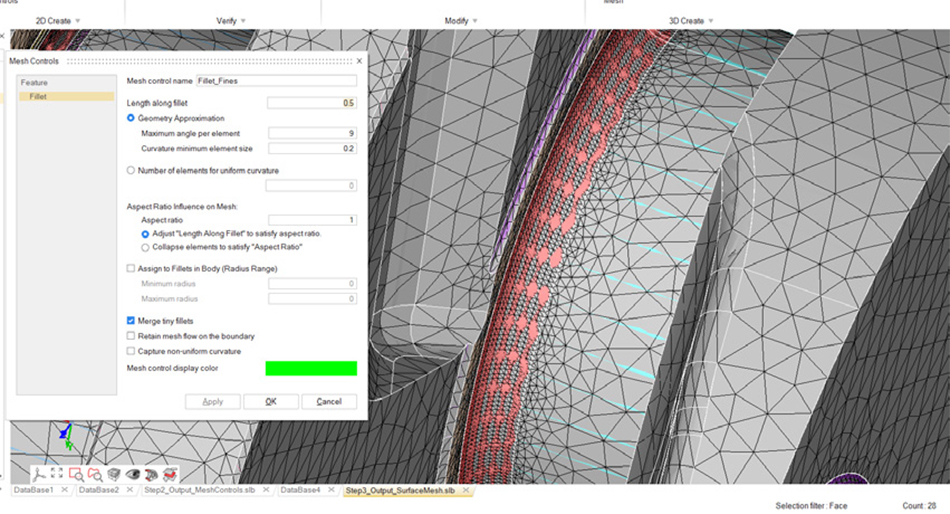Close the DataBase1 tab

64,490
